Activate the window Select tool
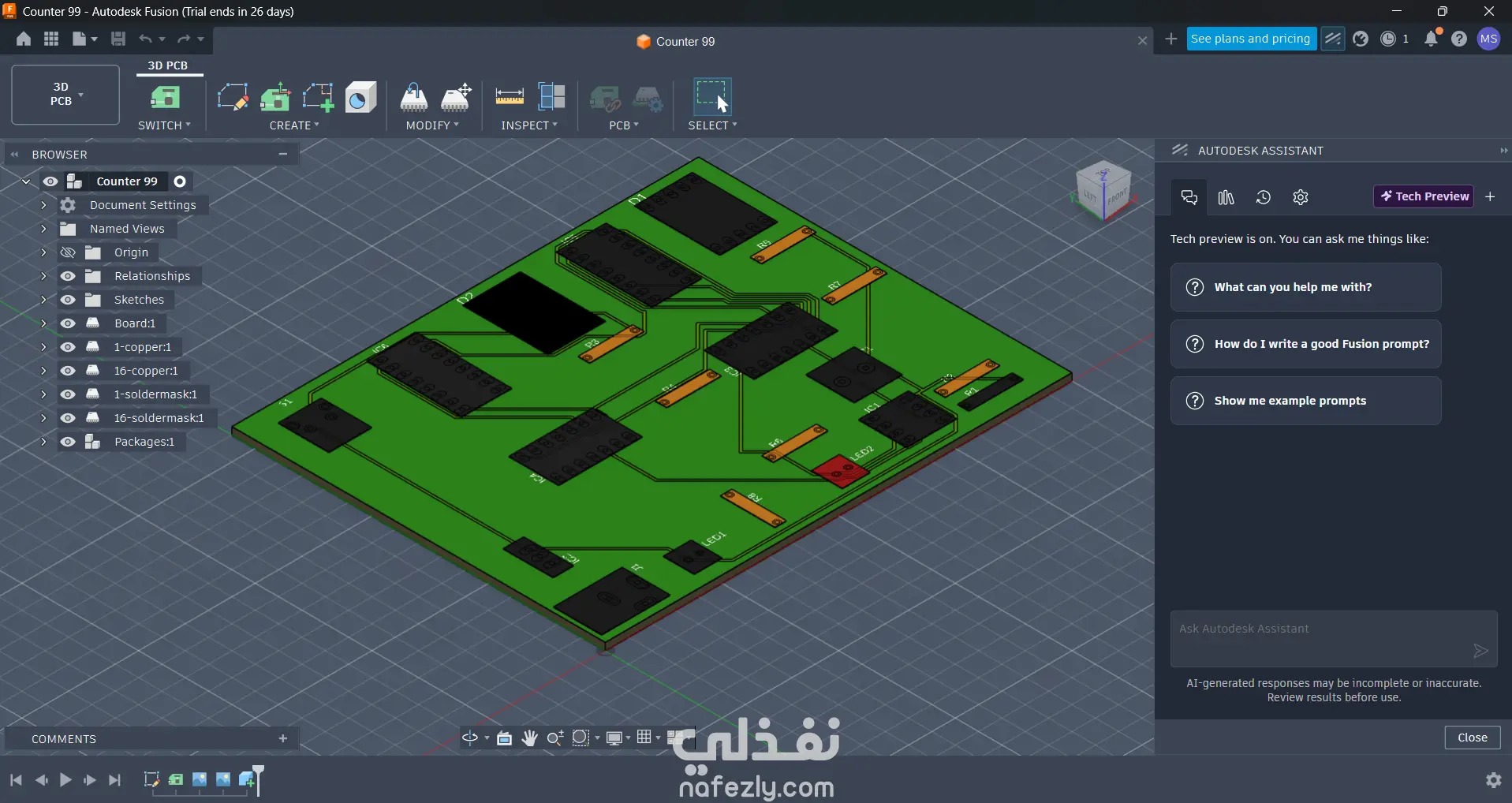Viewport: 1512px width, 803px height. 712,98
